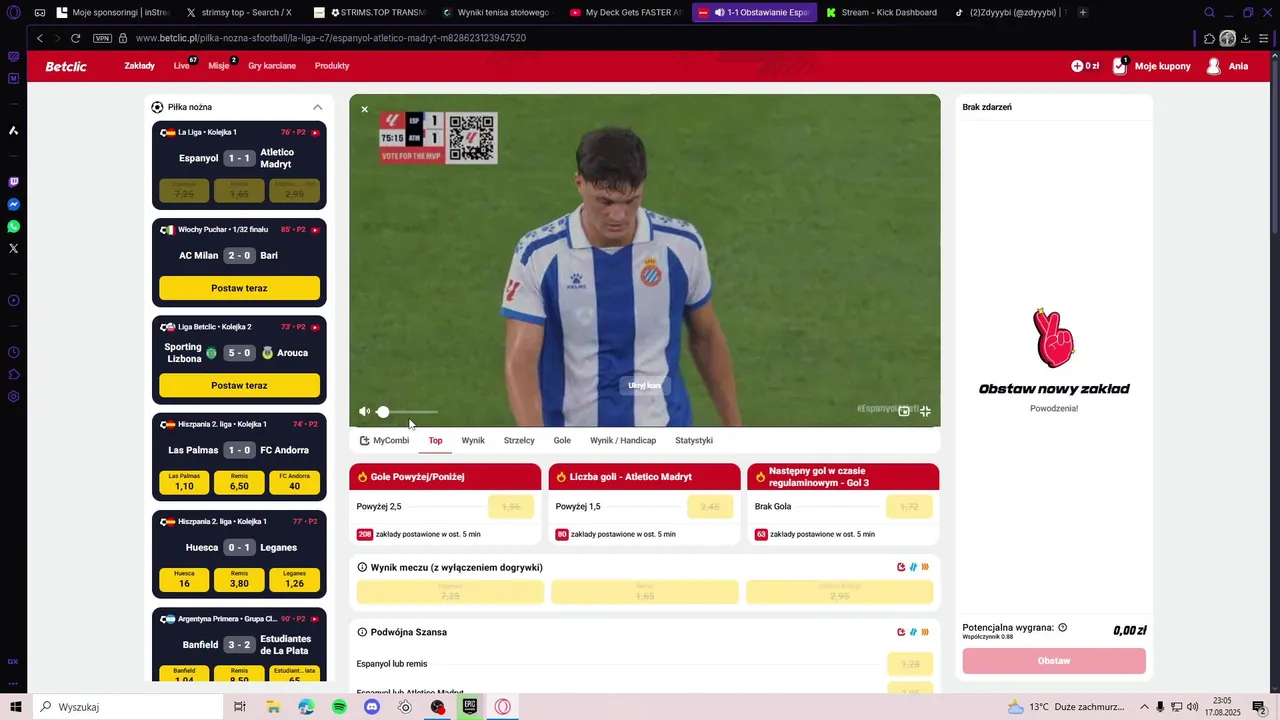This screenshot has height=720, width=1280.
Task: Open Discord from the Windows taskbar
Action: [x=372, y=707]
